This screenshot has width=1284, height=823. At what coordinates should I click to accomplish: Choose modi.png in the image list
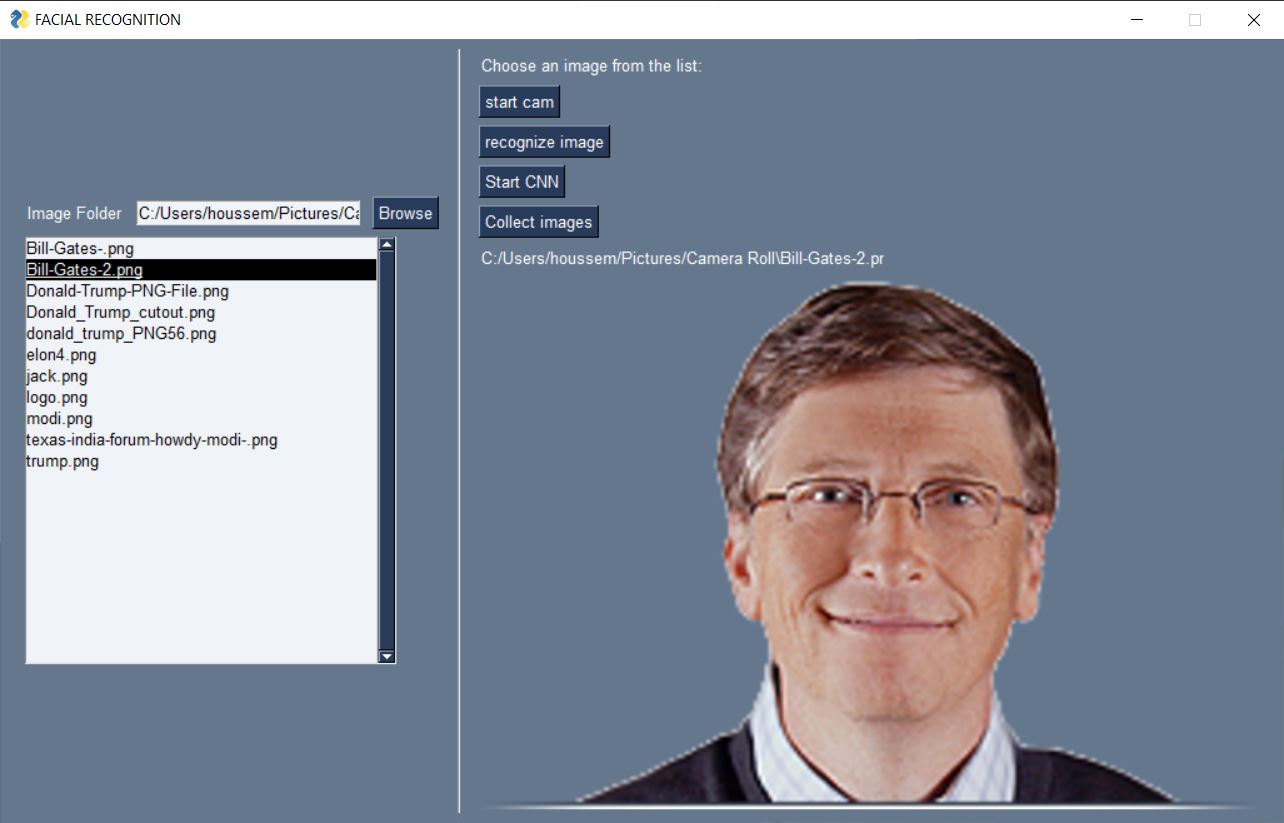[60, 418]
